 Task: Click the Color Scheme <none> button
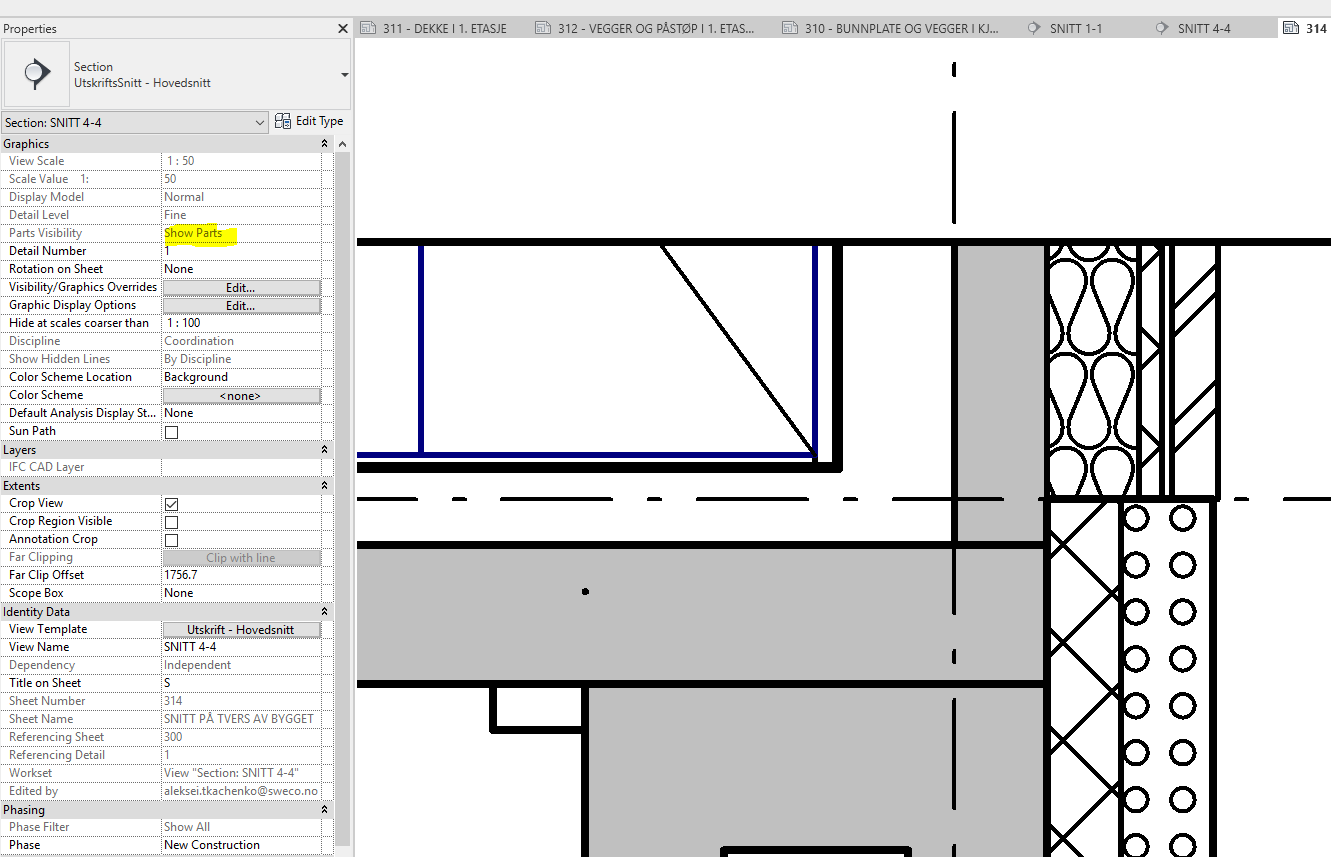241,395
